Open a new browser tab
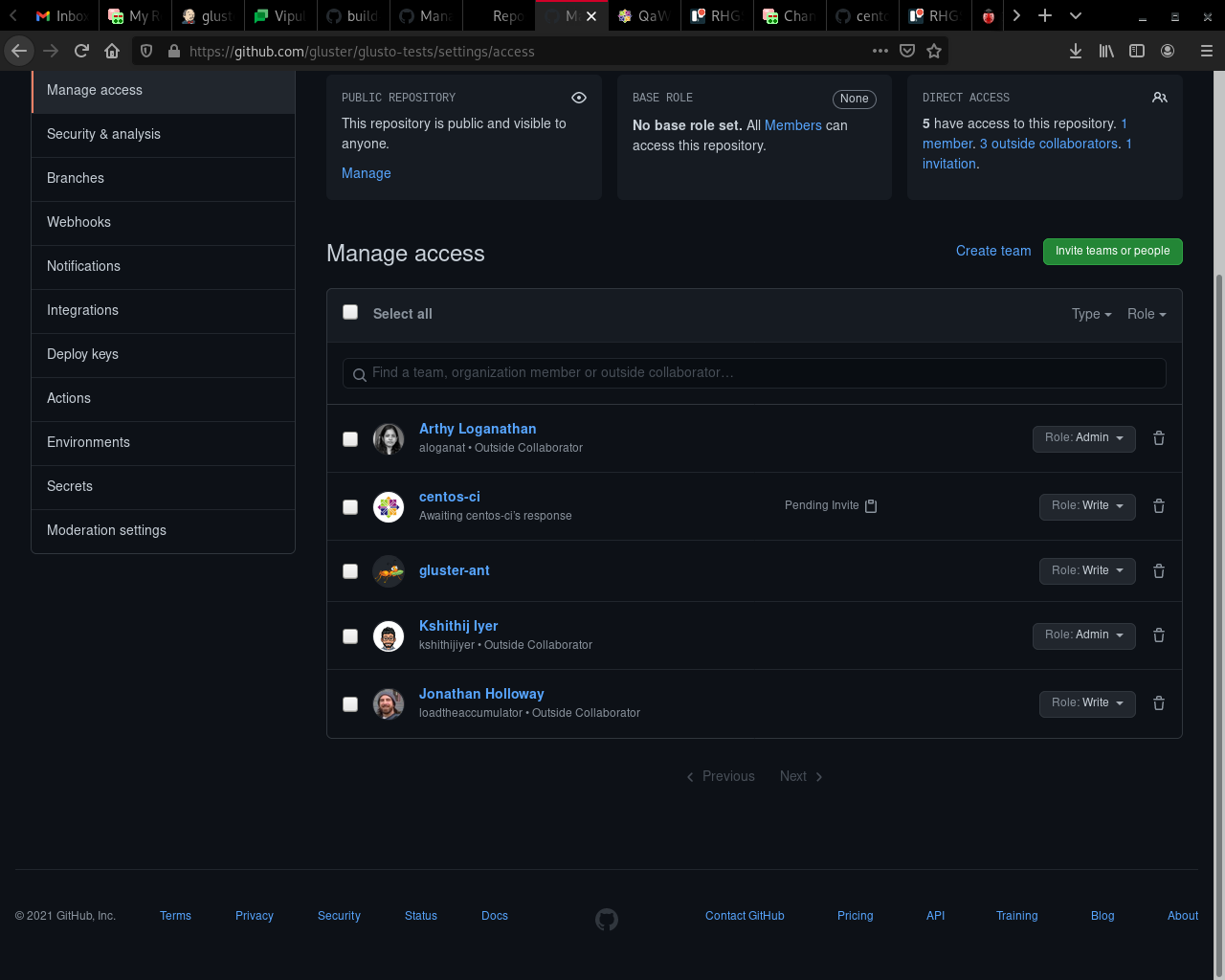The image size is (1225, 980). click(x=1045, y=15)
